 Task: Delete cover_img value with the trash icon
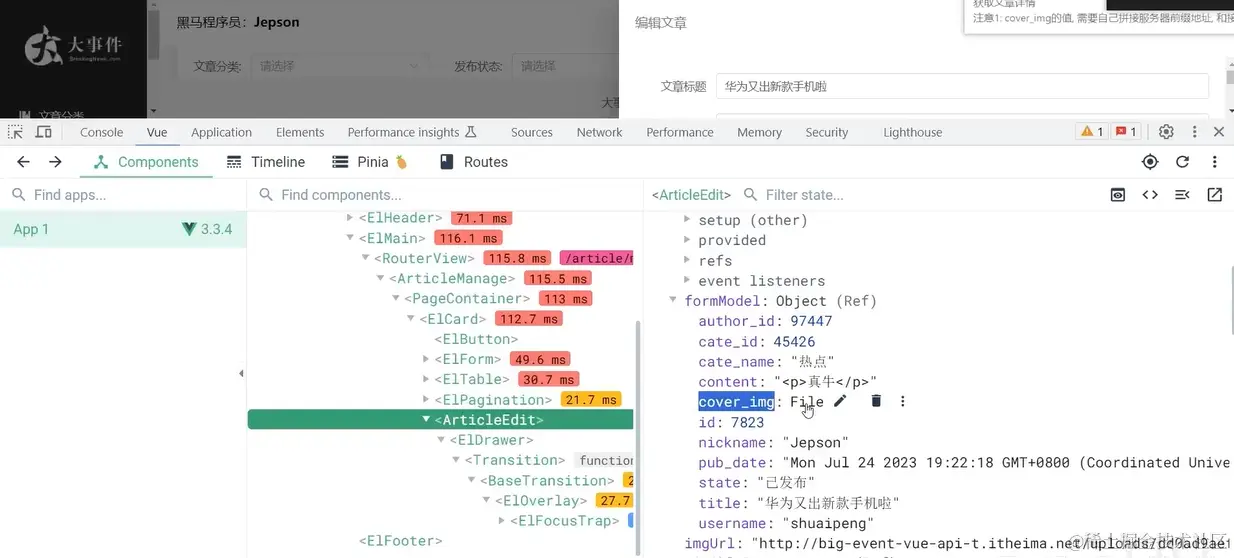click(876, 401)
